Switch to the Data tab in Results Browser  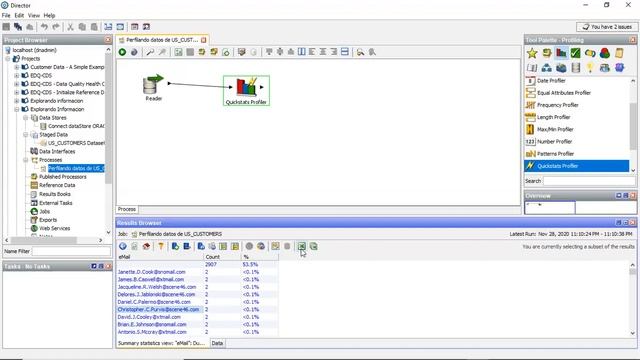tap(217, 343)
